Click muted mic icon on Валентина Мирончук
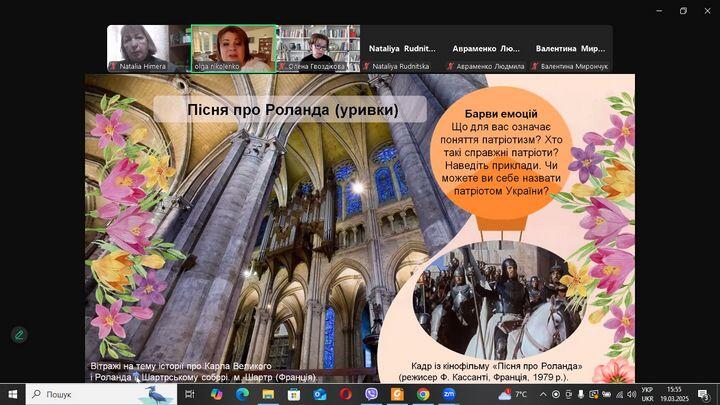The image size is (720, 405). pyautogui.click(x=535, y=66)
